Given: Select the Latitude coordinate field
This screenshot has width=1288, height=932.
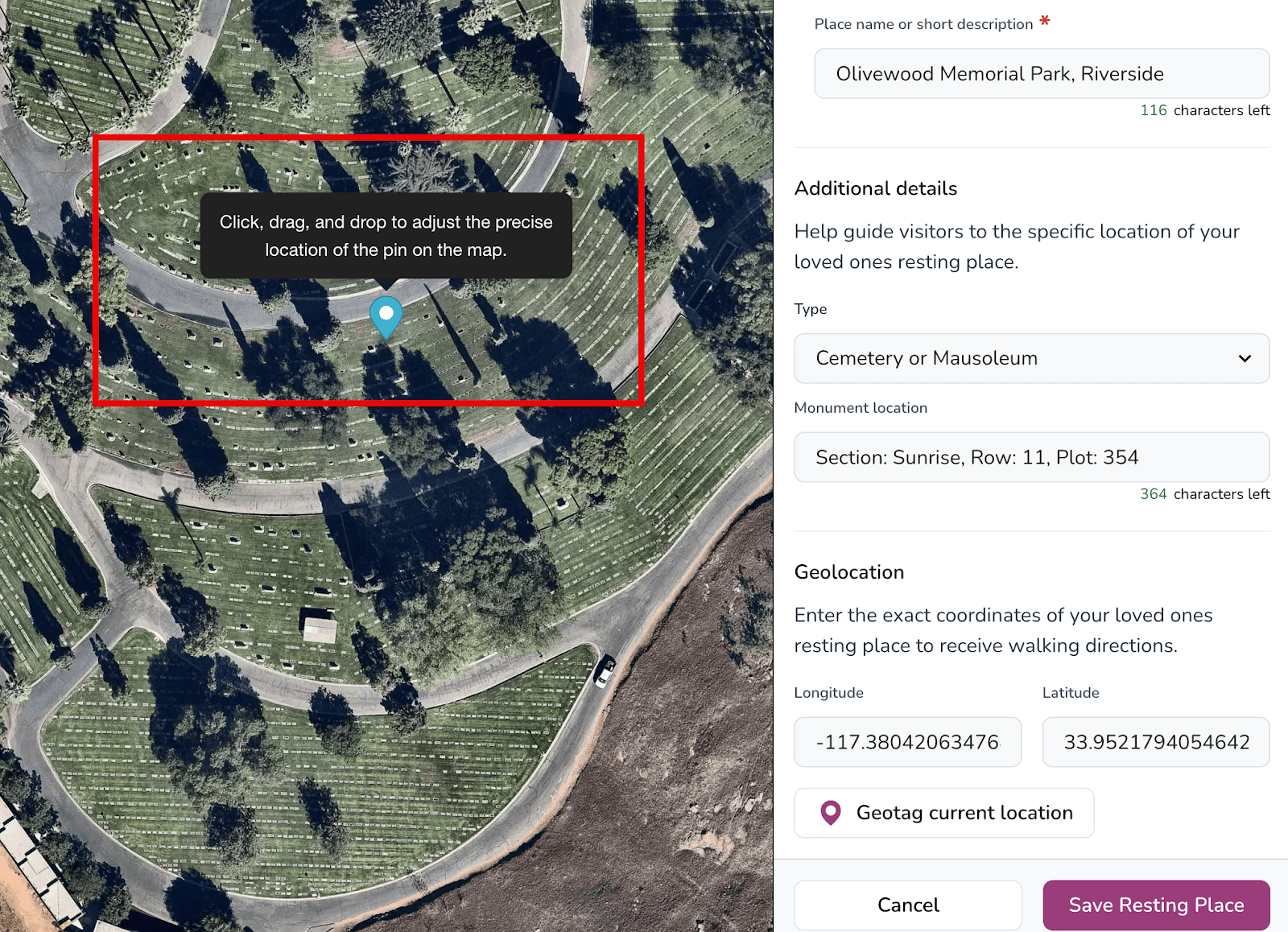Looking at the screenshot, I should pyautogui.click(x=1155, y=742).
